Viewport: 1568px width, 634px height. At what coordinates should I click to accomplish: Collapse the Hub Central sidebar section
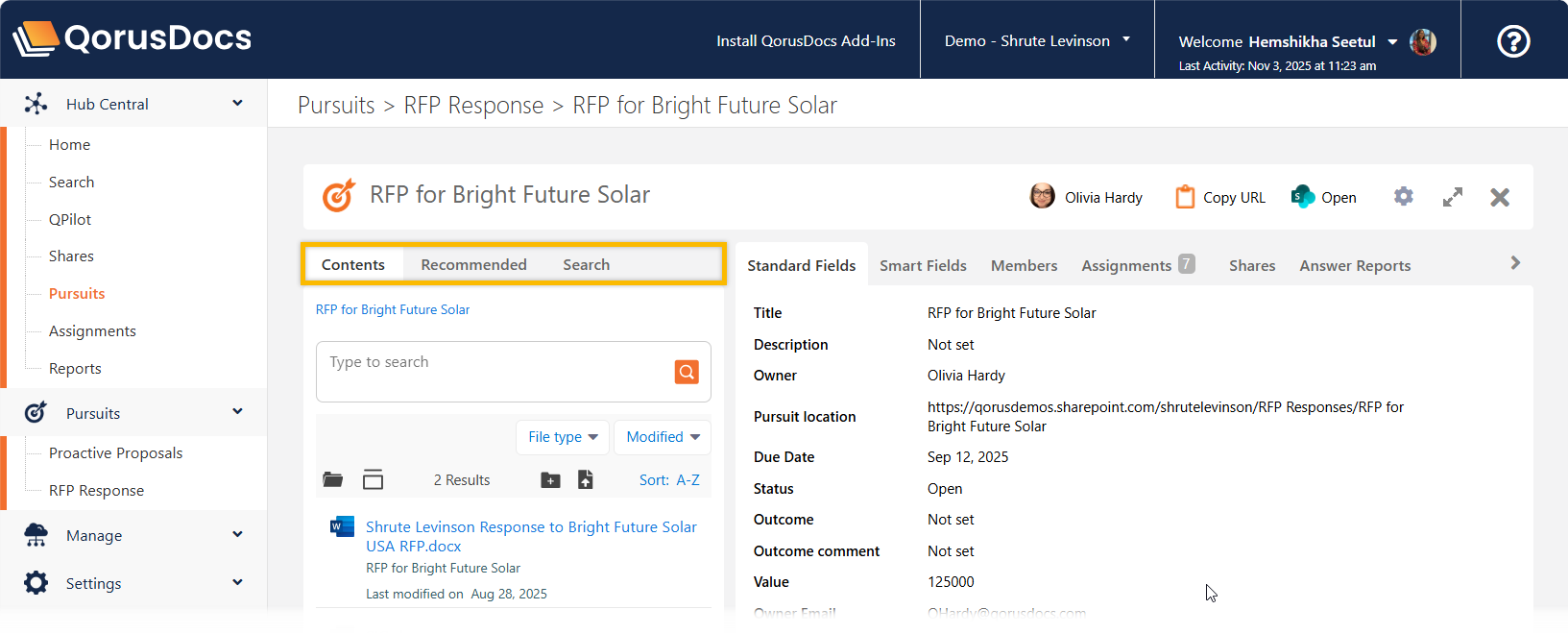coord(237,104)
